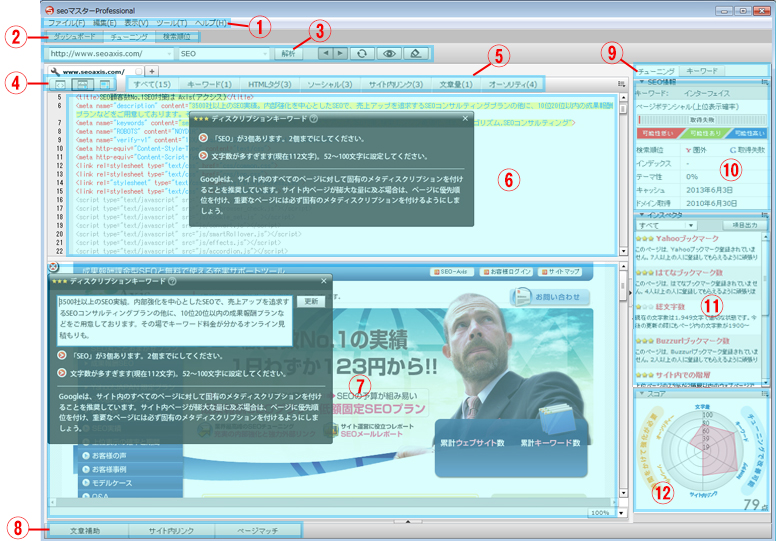The width and height of the screenshot is (776, 541).
Task: Open the SEO keyword dropdown
Action: point(264,53)
